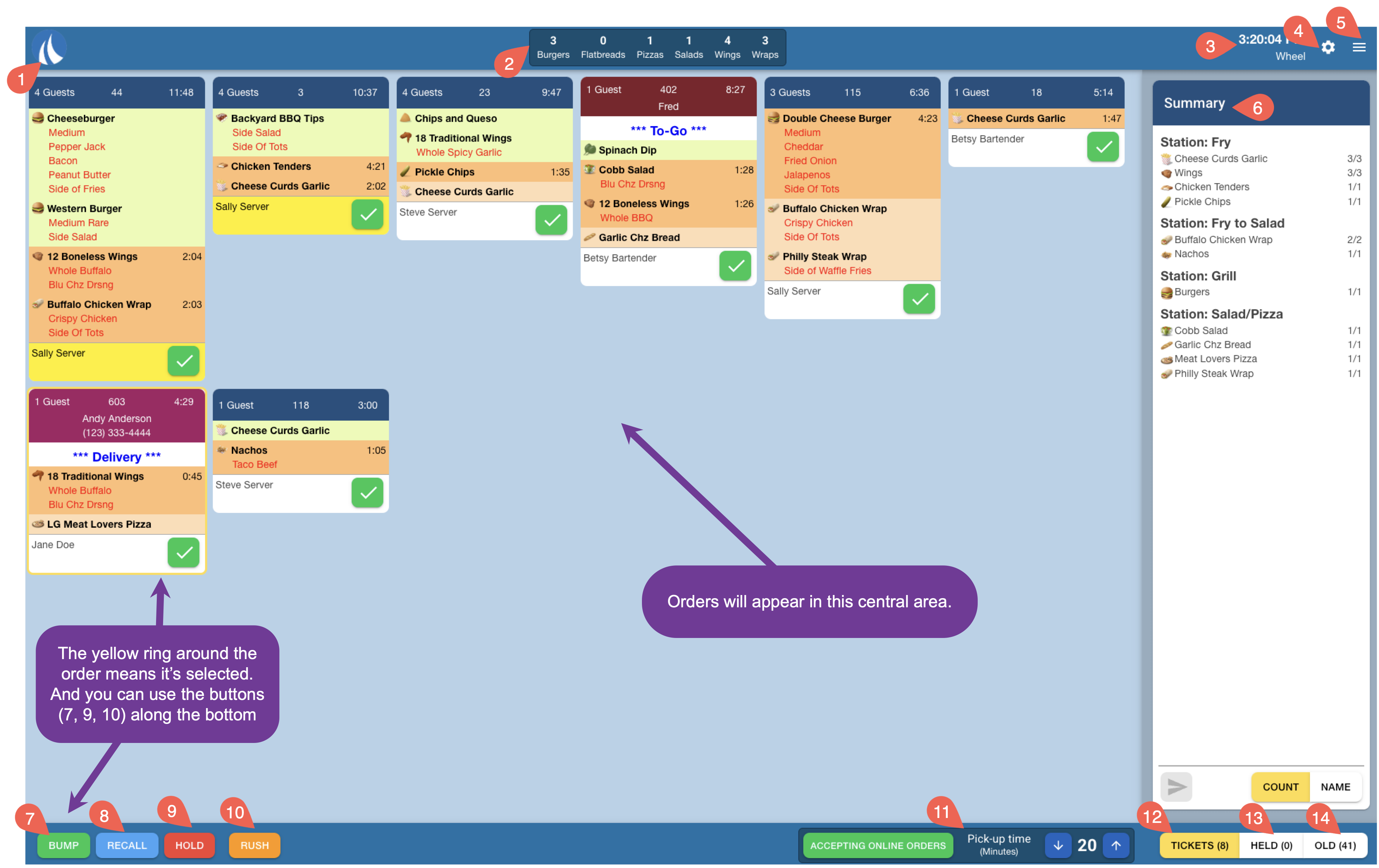Check off the Delivery order 603
1379x868 pixels.
184,552
